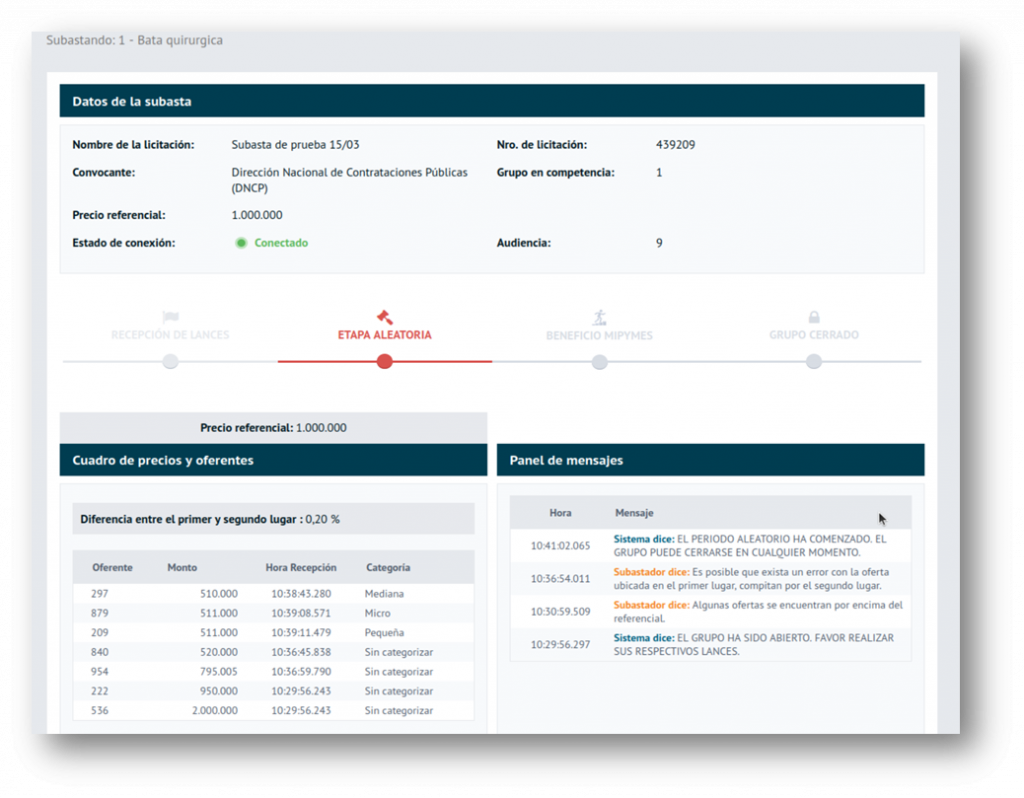Click the Beneficio Mipymes stage icon
The height and width of the screenshot is (798, 1024).
[600, 317]
